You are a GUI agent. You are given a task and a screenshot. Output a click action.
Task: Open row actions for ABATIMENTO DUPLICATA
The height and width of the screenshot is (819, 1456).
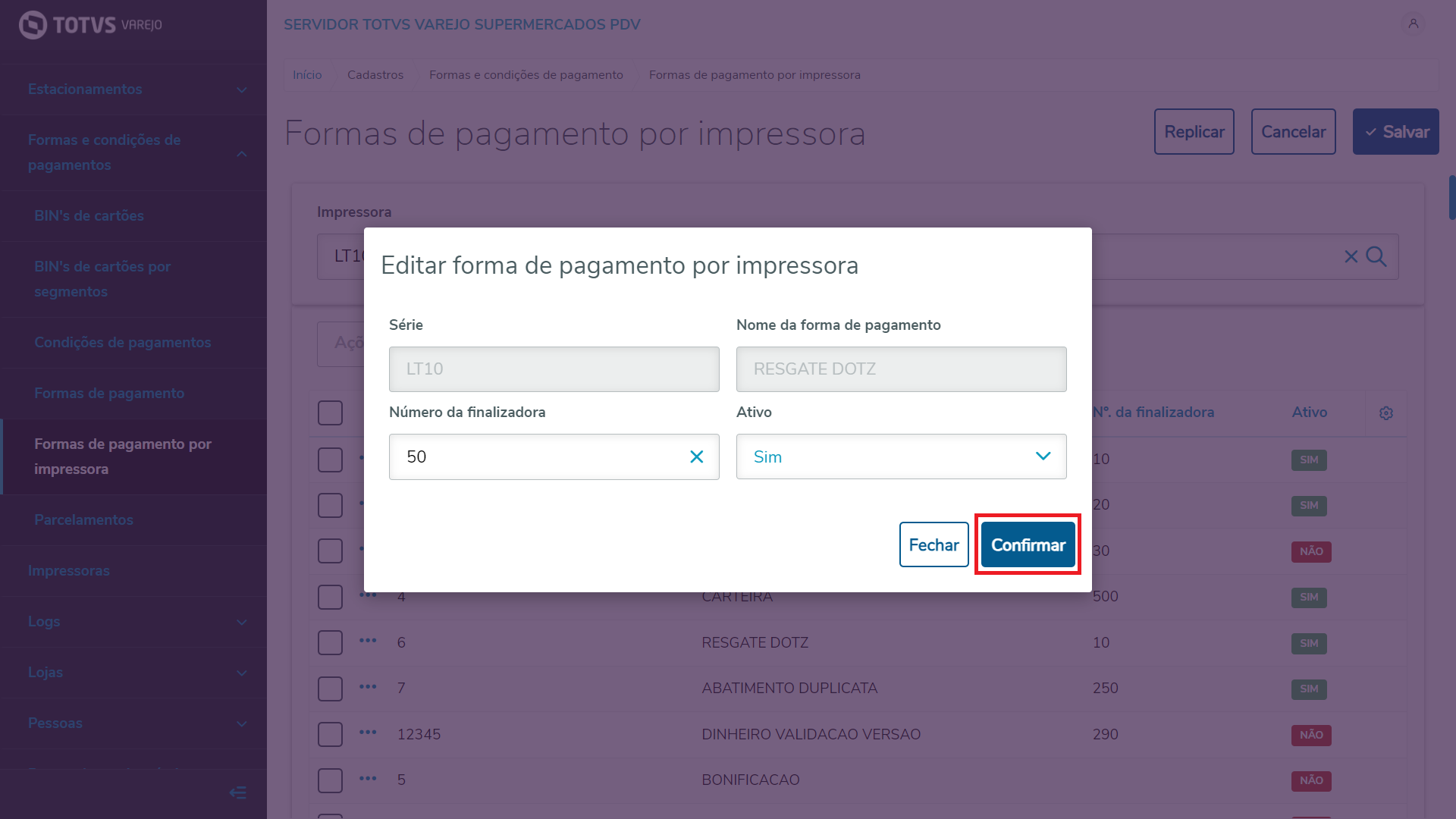pos(368,687)
